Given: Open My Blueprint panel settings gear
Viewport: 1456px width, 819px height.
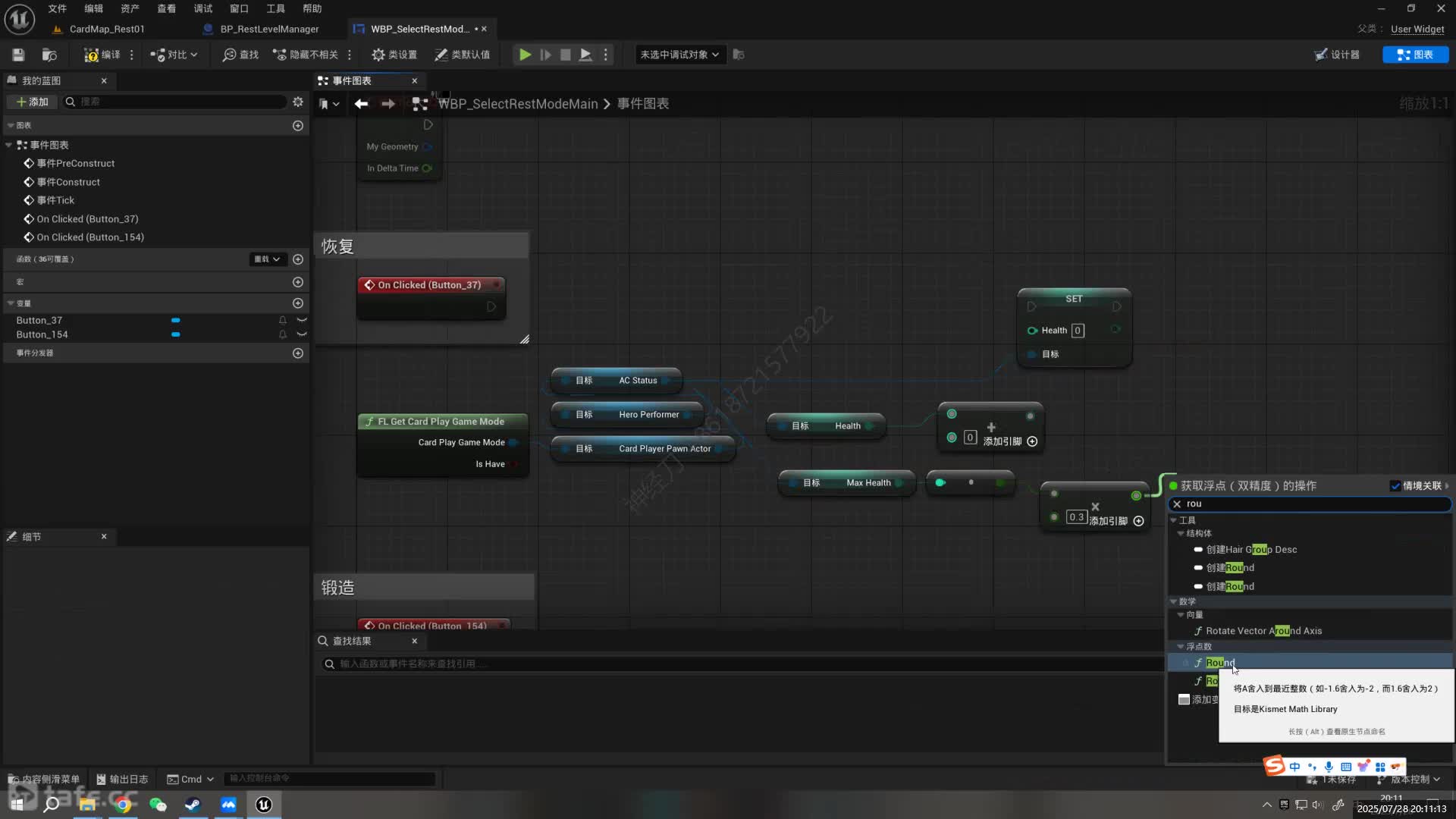Looking at the screenshot, I should click(x=298, y=102).
